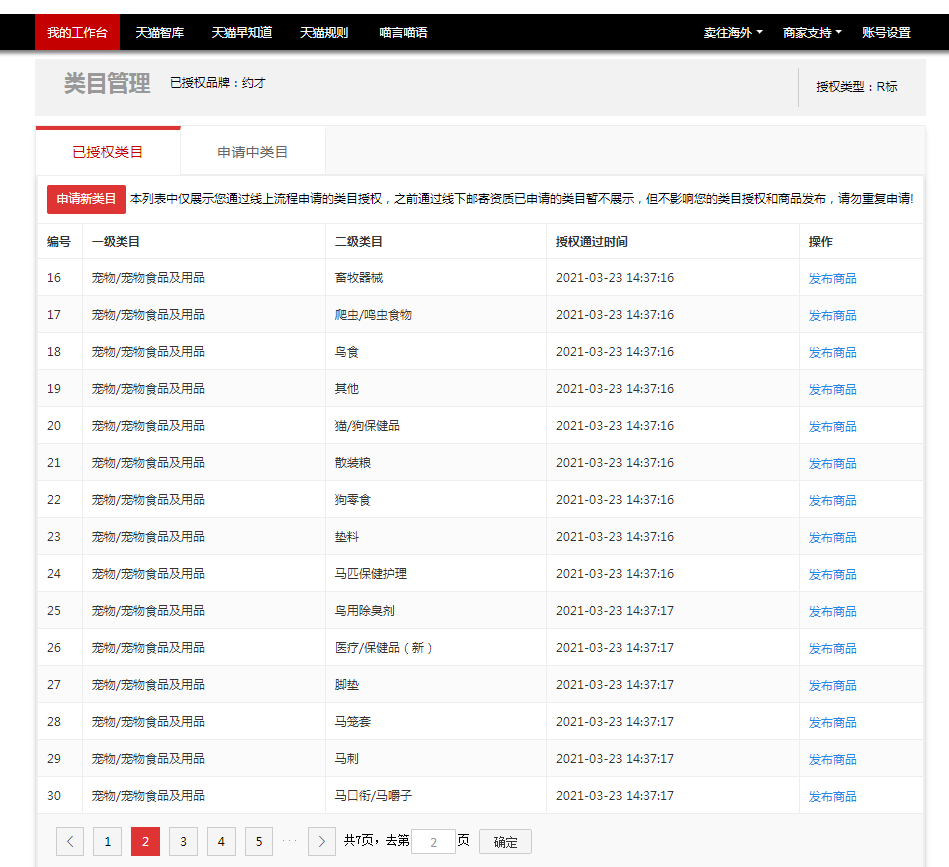Image resolution: width=949 pixels, height=867 pixels.
Task: Select page 3 in pagination
Action: [183, 842]
